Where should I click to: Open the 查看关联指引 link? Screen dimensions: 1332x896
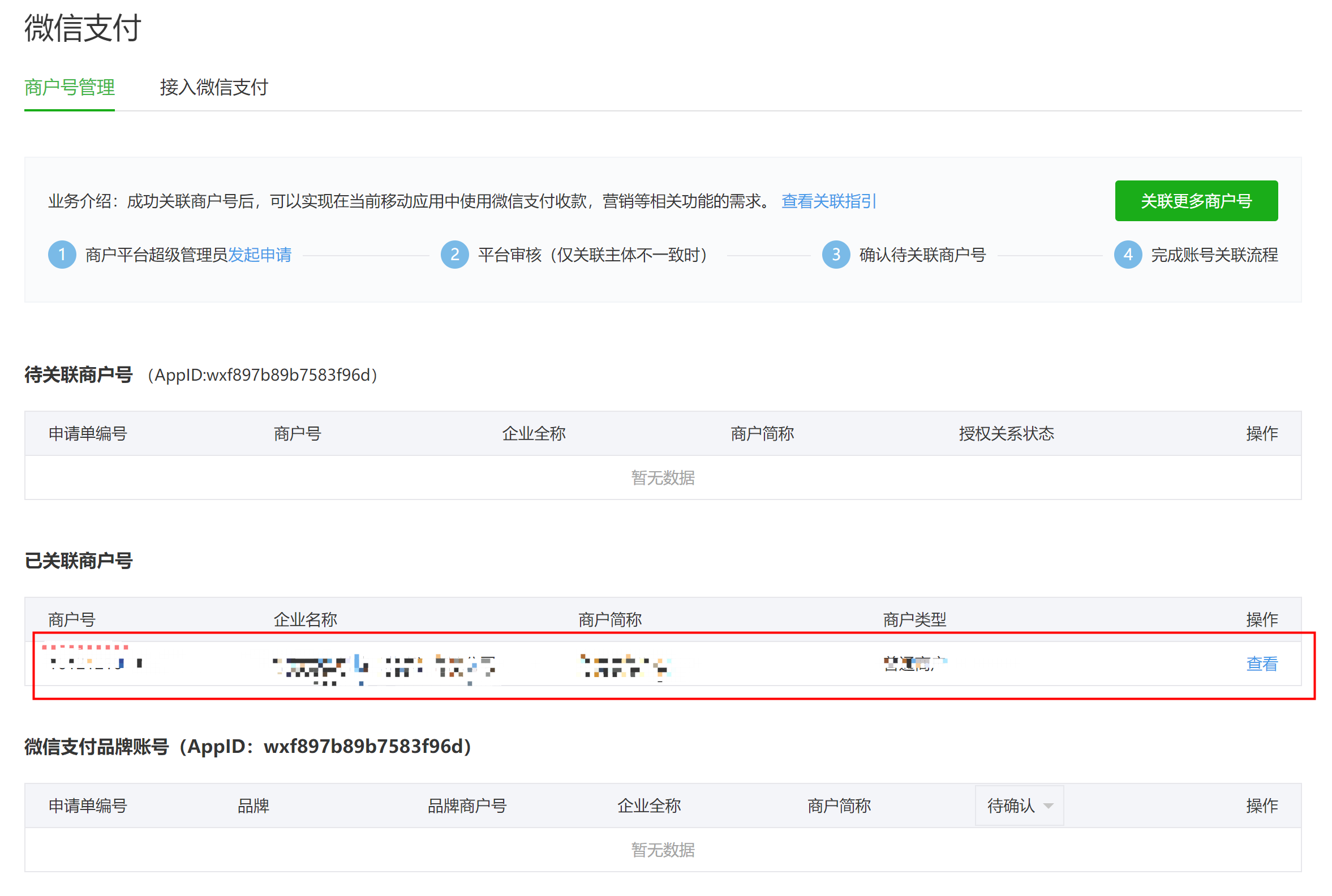coord(829,201)
